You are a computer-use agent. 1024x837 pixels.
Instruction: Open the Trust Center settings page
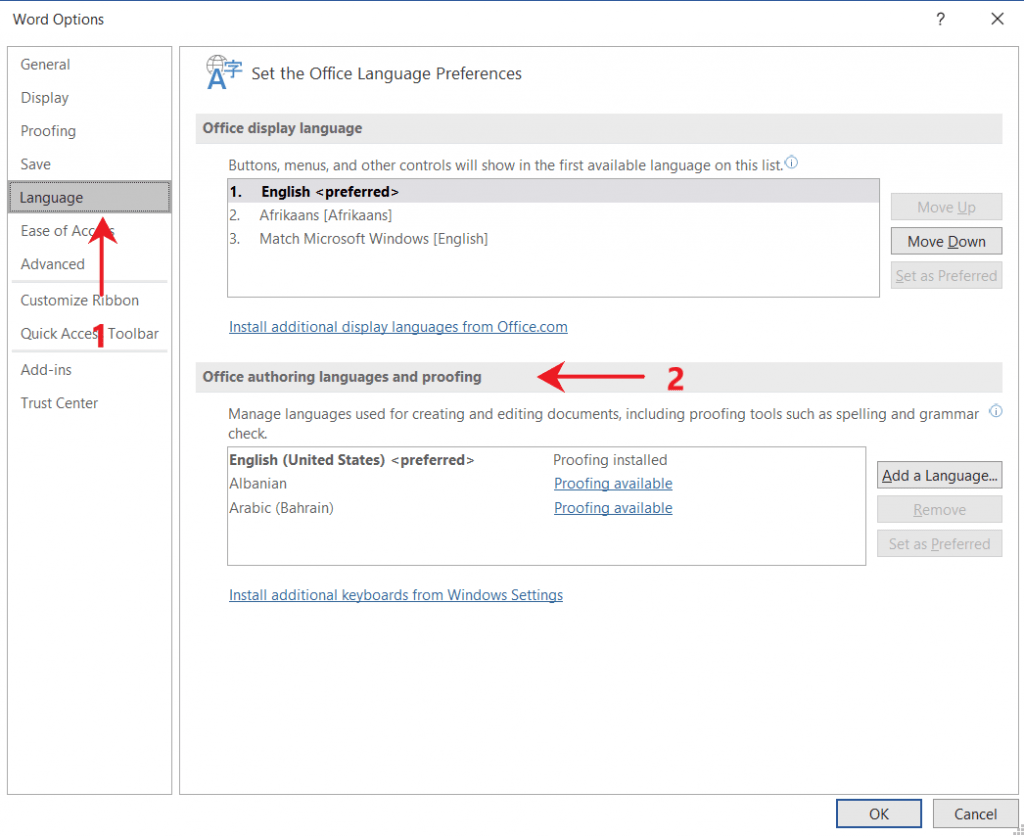pos(58,403)
